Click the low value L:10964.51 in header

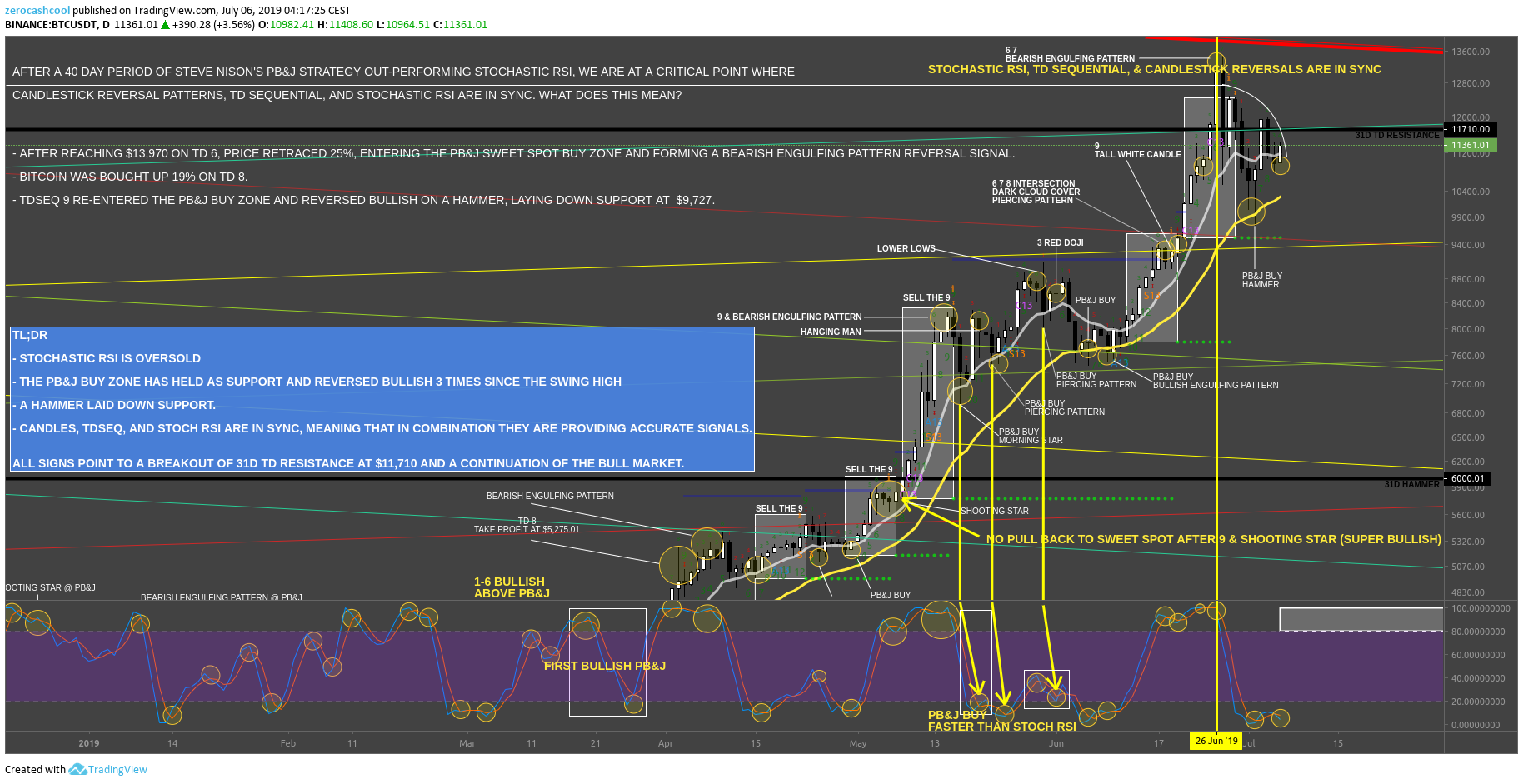(403, 24)
